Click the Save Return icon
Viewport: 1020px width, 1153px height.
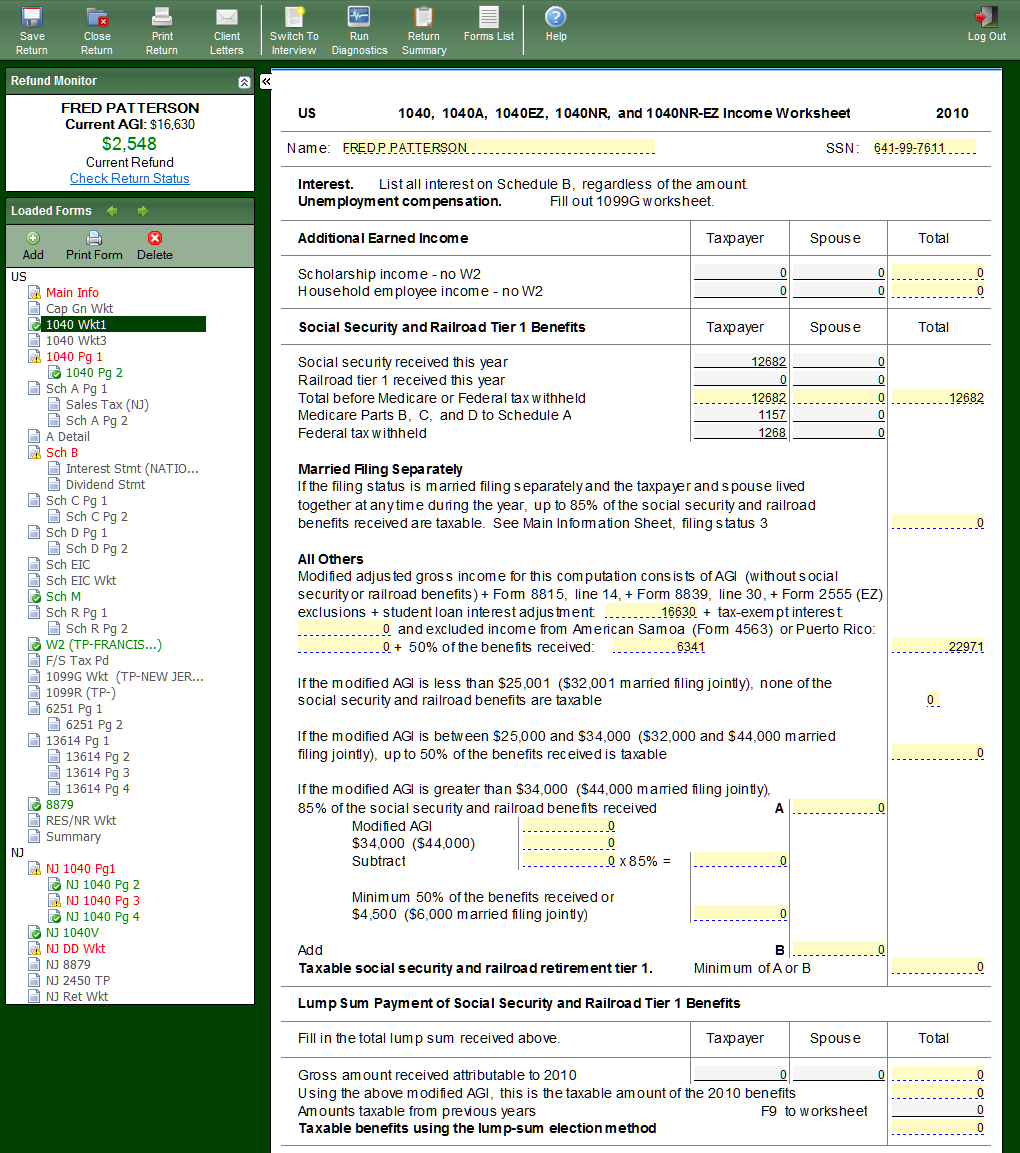32,29
